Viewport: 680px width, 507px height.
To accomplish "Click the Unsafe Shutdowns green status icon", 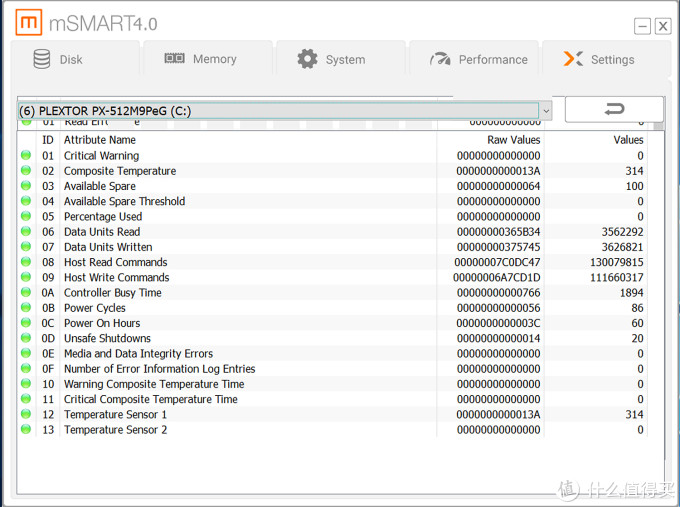I will [26, 339].
